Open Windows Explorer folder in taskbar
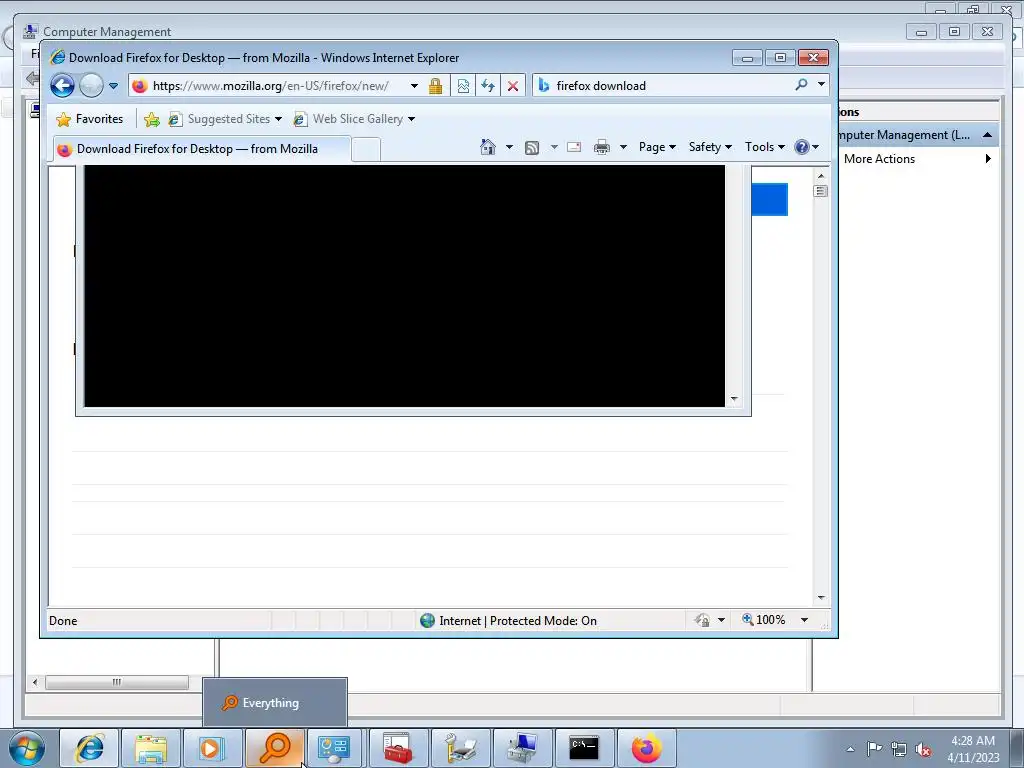Image resolution: width=1024 pixels, height=768 pixels. (x=151, y=748)
